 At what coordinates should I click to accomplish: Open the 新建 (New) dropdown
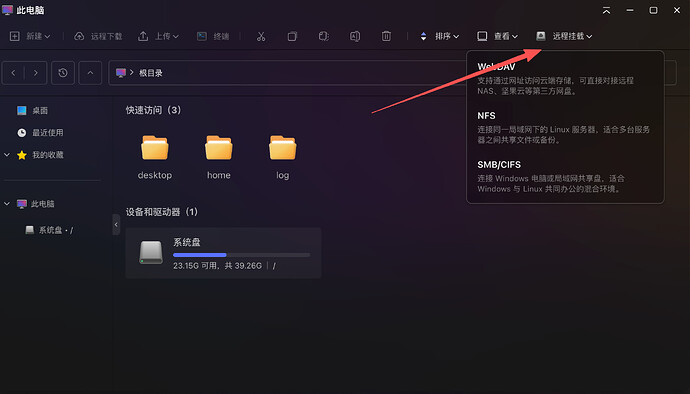pos(30,36)
